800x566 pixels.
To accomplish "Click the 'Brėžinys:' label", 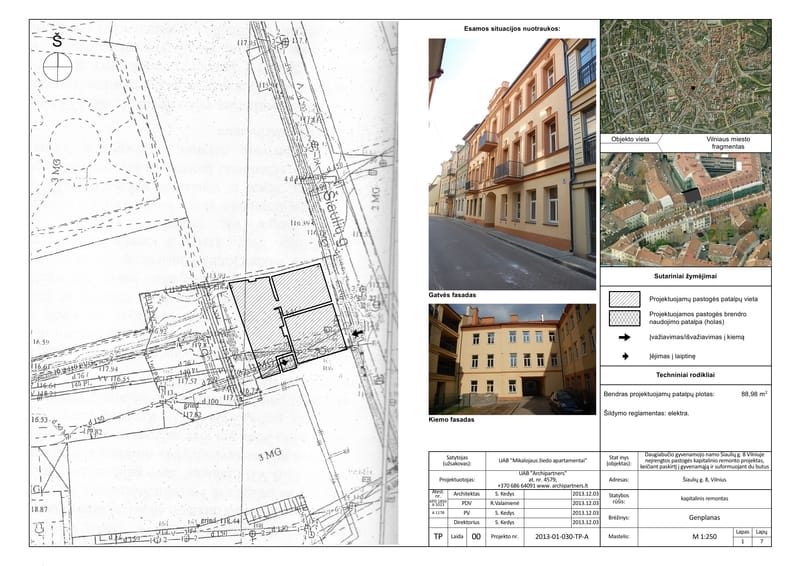I will [618, 518].
